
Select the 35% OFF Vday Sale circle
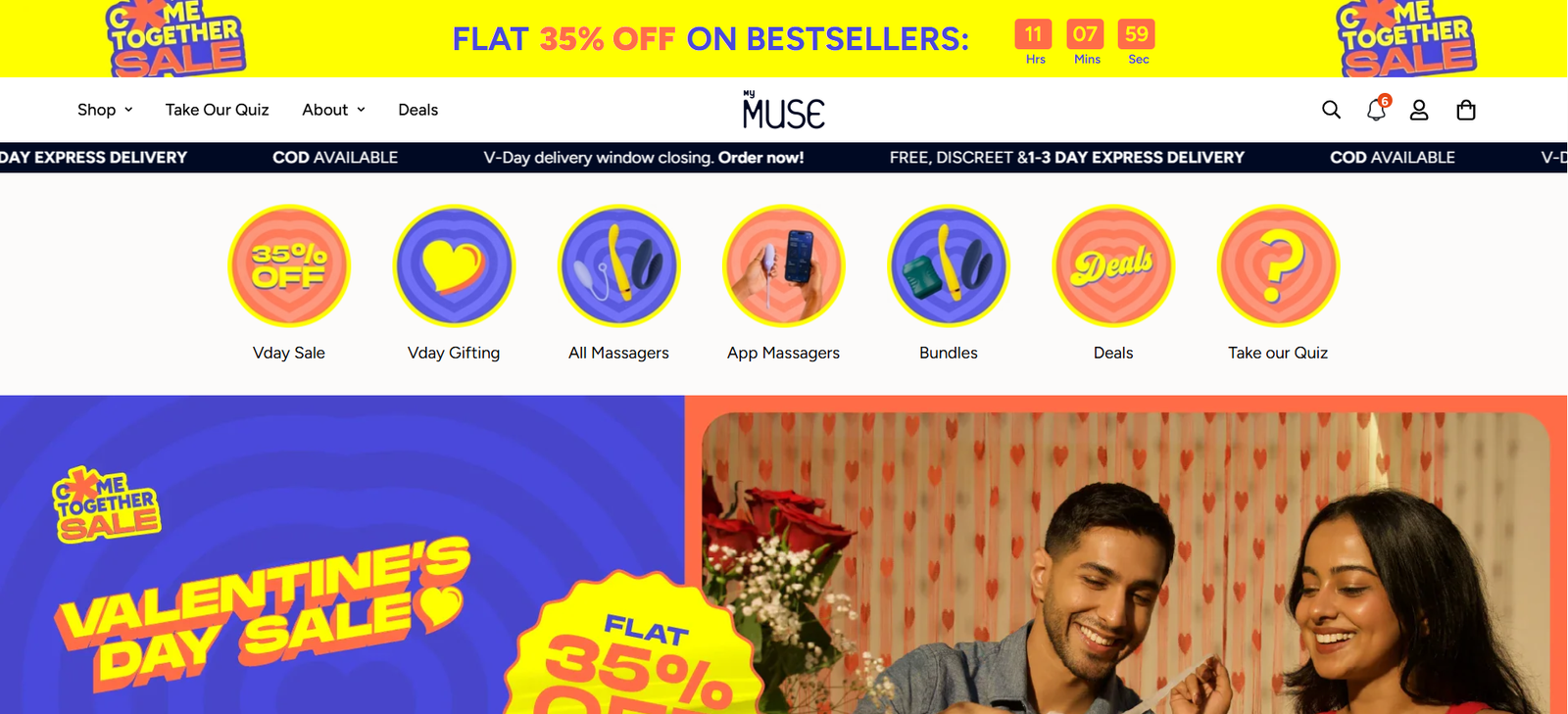(x=289, y=265)
